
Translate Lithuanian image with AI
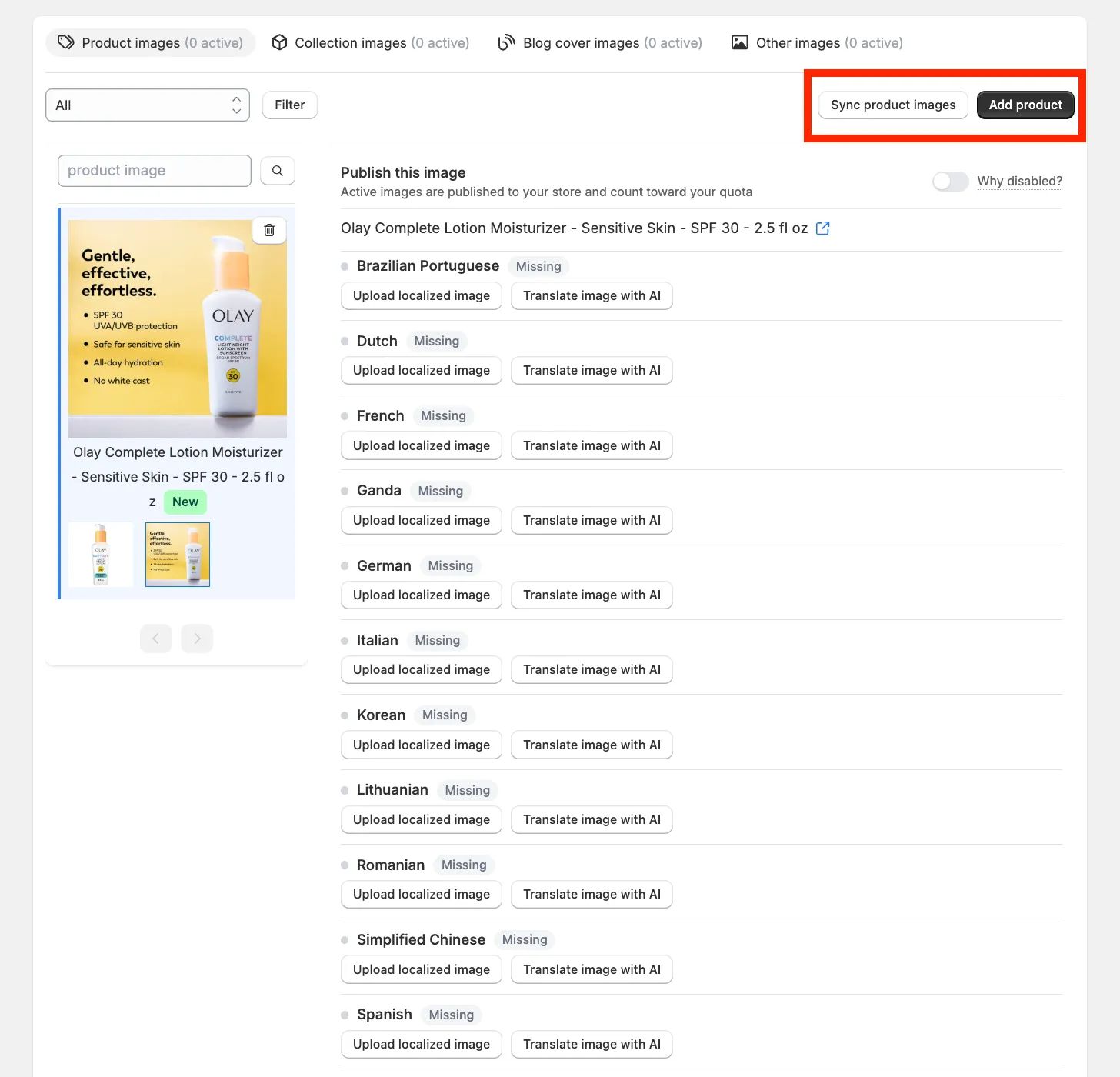(592, 820)
